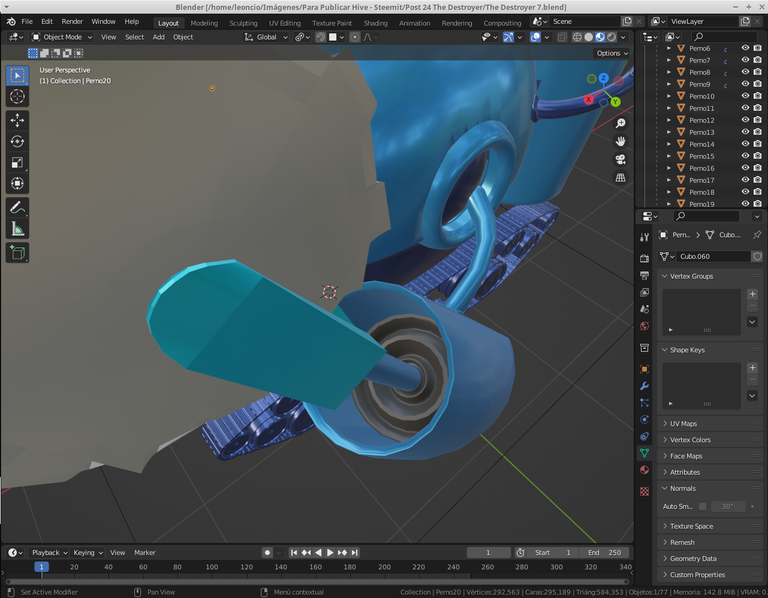Image resolution: width=768 pixels, height=598 pixels.
Task: Pick the Rotate tool
Action: click(x=17, y=142)
